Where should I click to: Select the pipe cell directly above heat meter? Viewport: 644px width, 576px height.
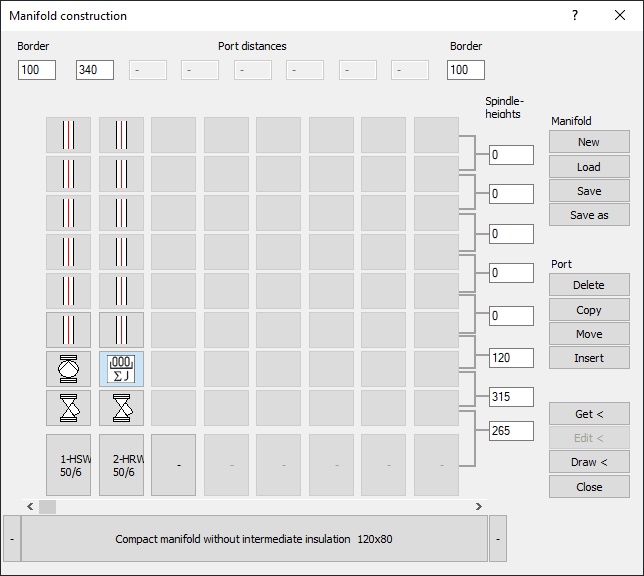point(121,330)
